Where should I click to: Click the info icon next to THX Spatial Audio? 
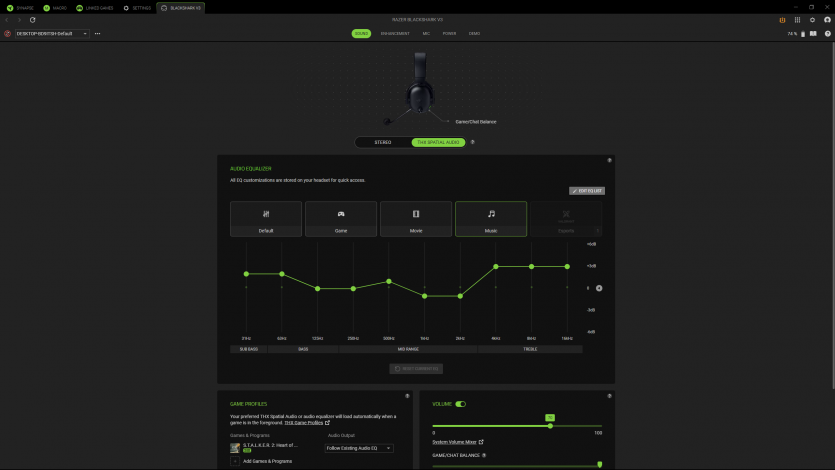[472, 142]
